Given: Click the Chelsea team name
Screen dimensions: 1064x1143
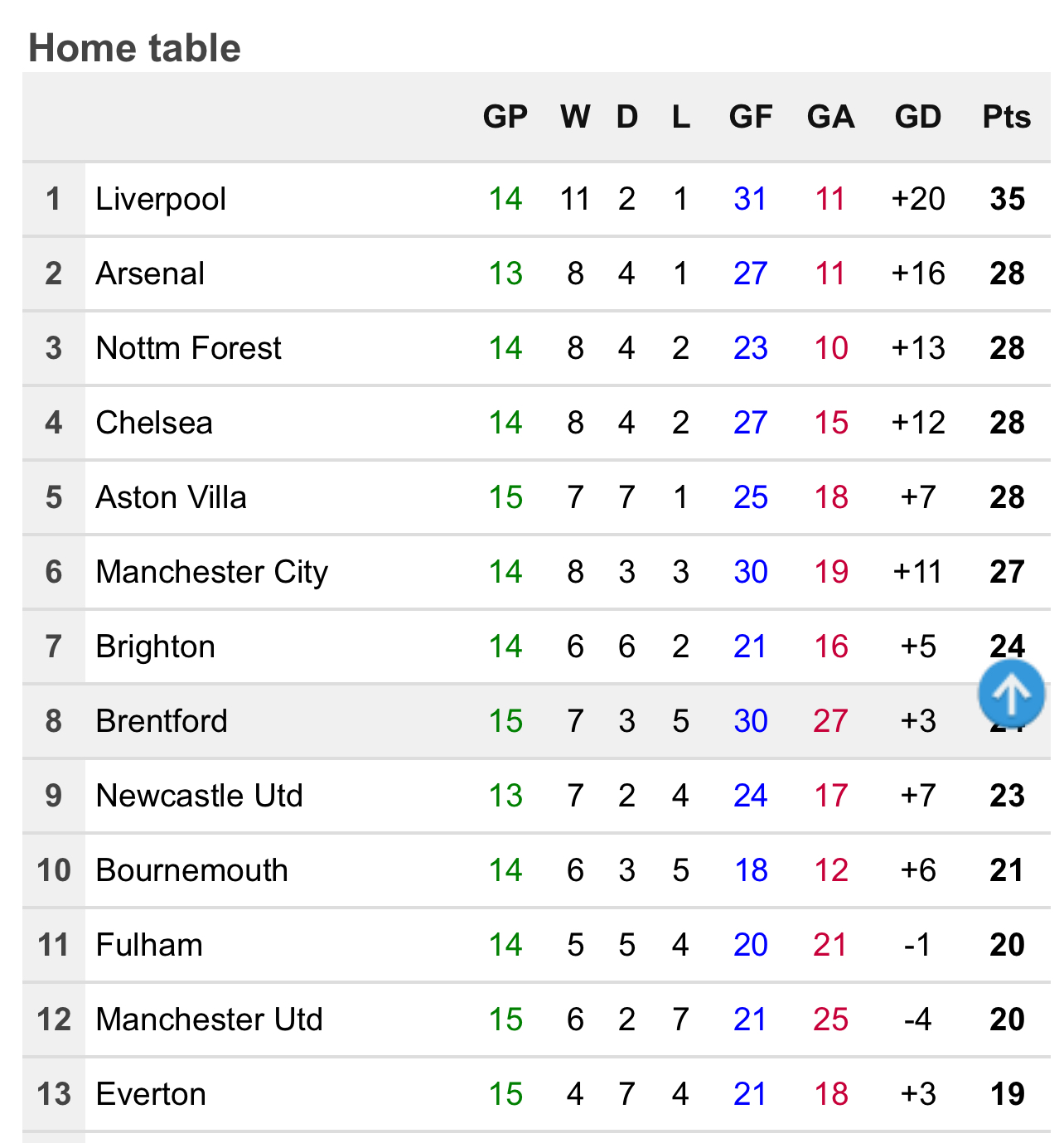Looking at the screenshot, I should click(x=154, y=423).
